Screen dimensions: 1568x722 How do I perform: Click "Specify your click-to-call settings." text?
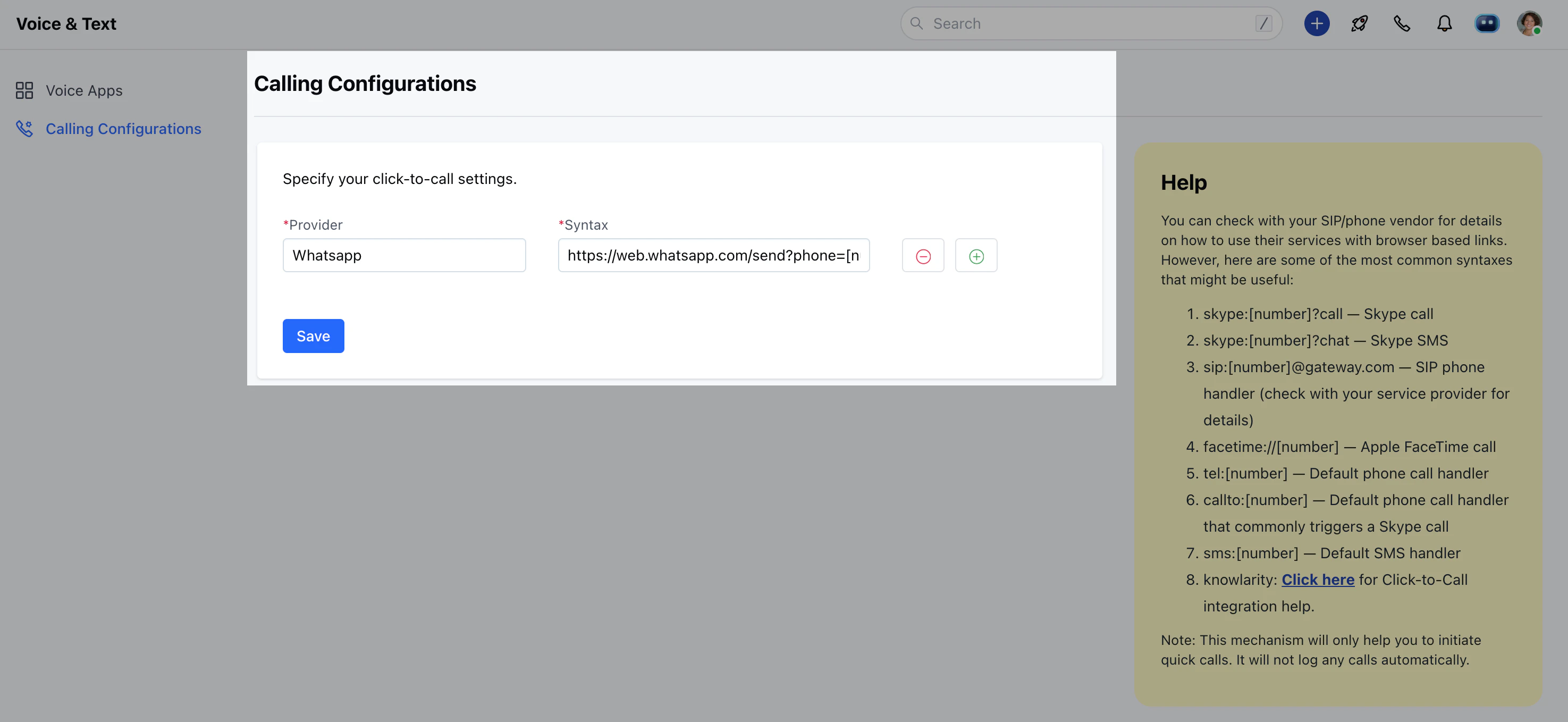point(399,179)
